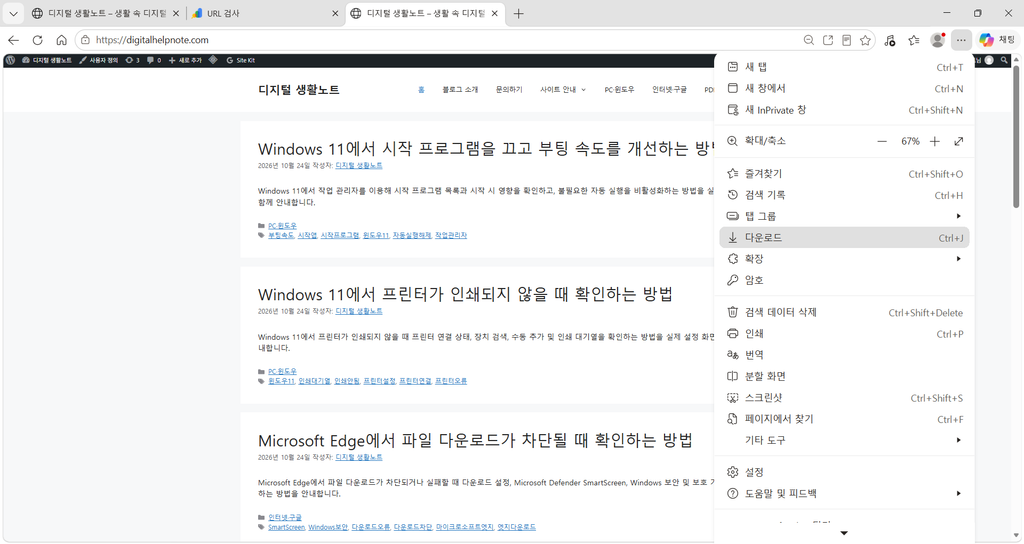Select 새 창에서 menu item
The image size is (1024, 544).
click(844, 88)
